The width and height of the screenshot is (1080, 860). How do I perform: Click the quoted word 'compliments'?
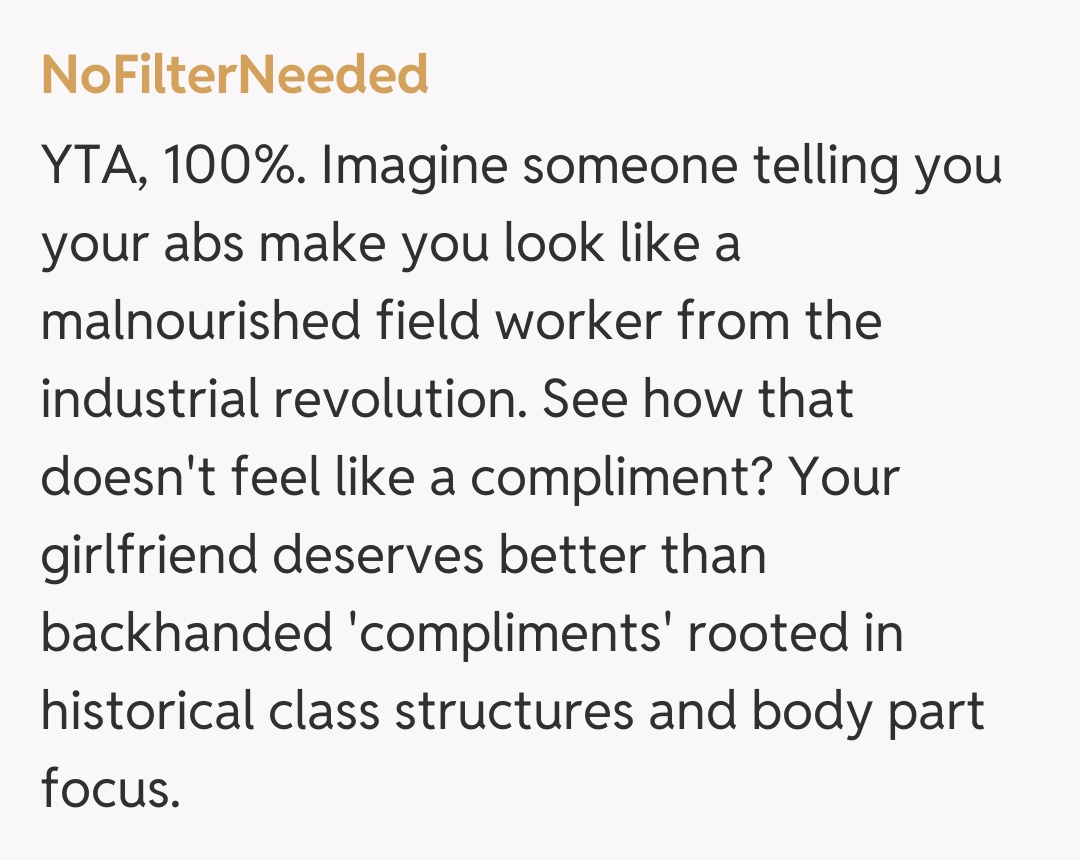tap(506, 633)
